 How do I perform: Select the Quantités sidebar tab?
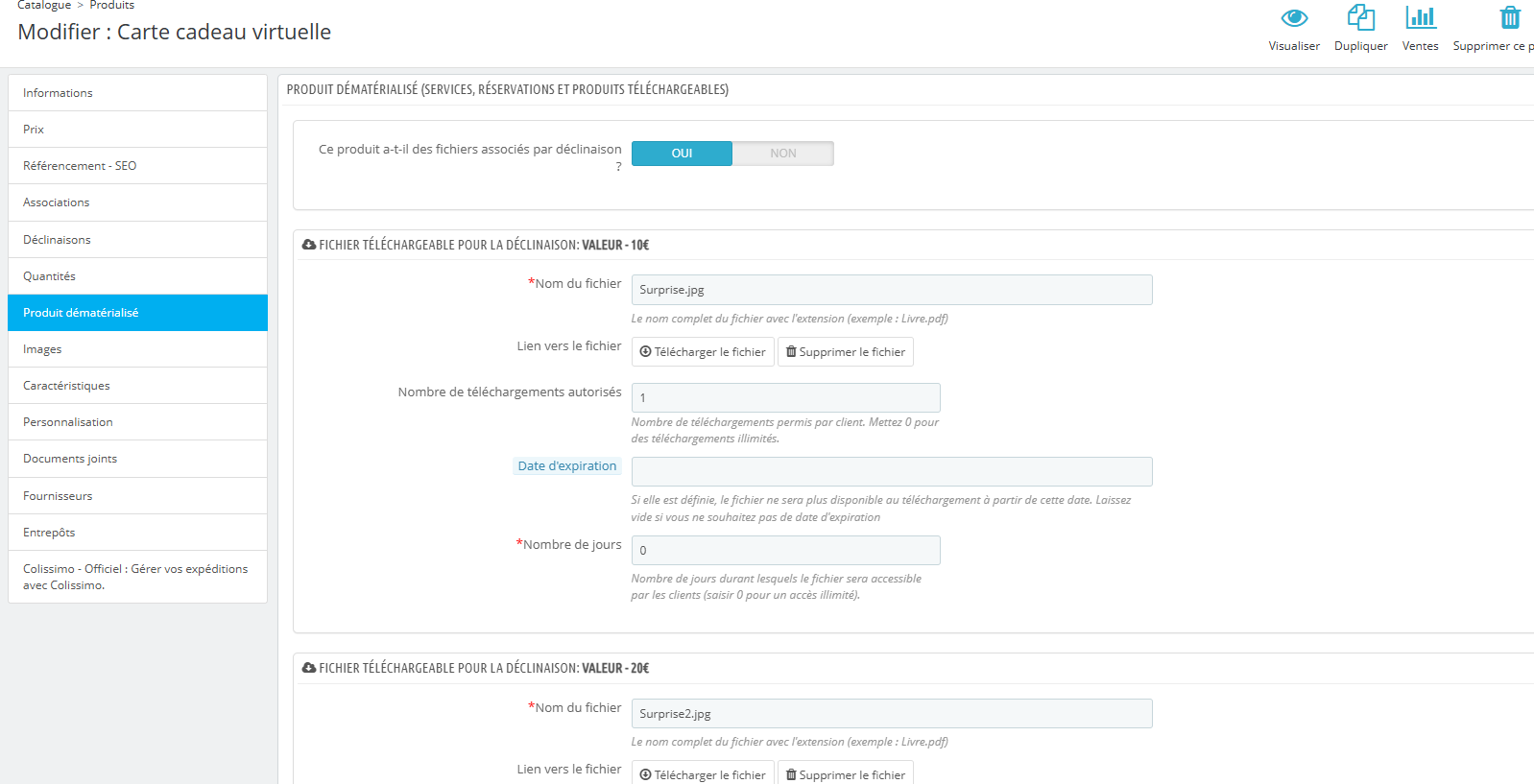[137, 276]
